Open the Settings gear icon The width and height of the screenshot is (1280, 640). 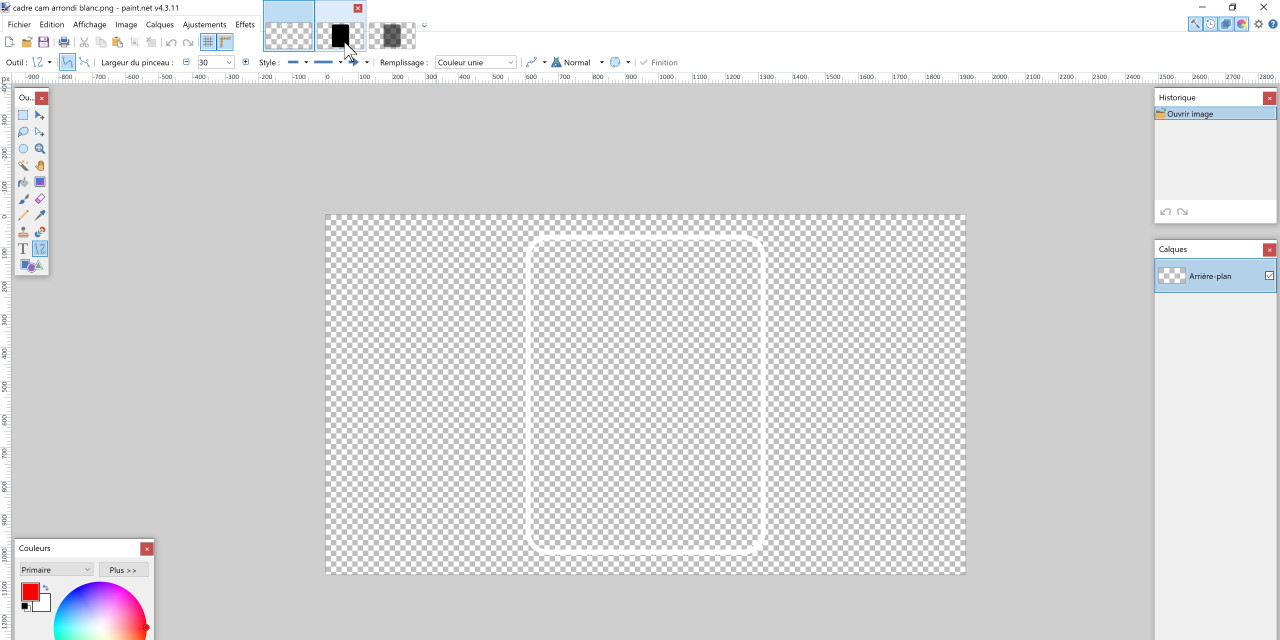click(x=1259, y=24)
